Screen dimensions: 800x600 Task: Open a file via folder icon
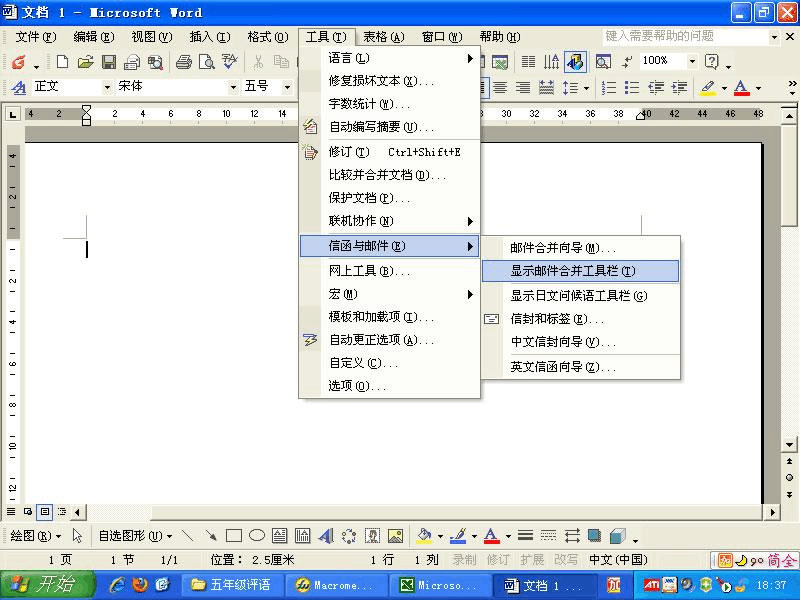click(85, 62)
